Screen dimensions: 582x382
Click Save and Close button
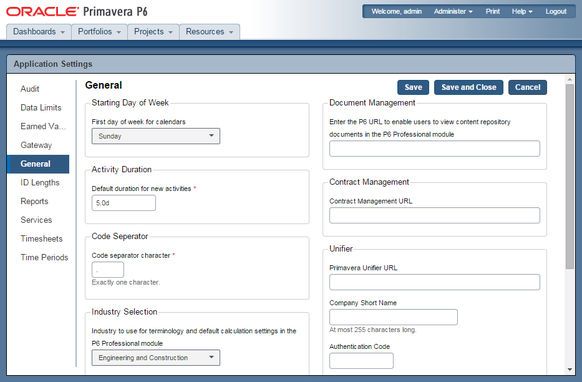(468, 87)
